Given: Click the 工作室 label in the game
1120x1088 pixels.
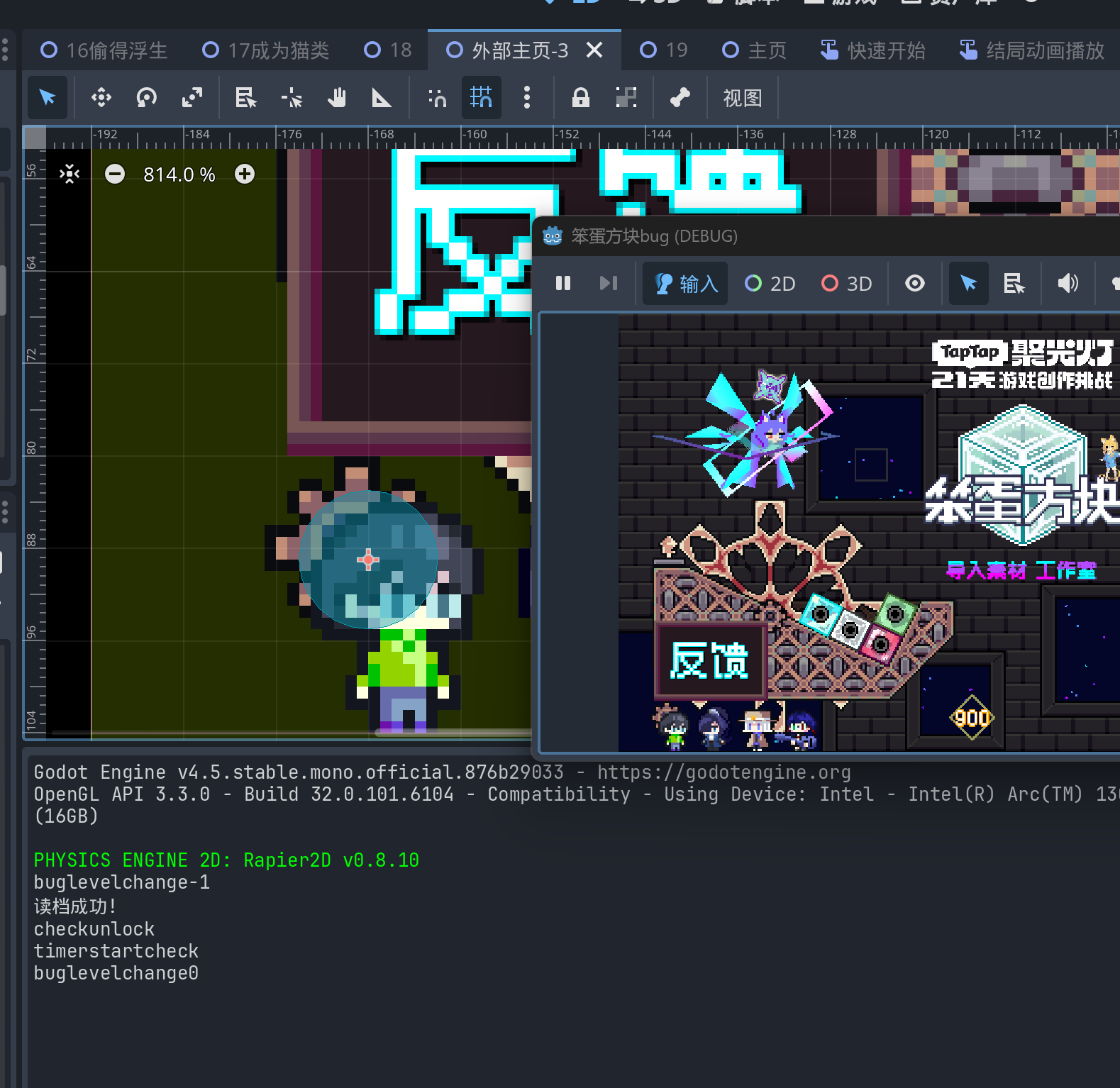Looking at the screenshot, I should (x=1066, y=570).
